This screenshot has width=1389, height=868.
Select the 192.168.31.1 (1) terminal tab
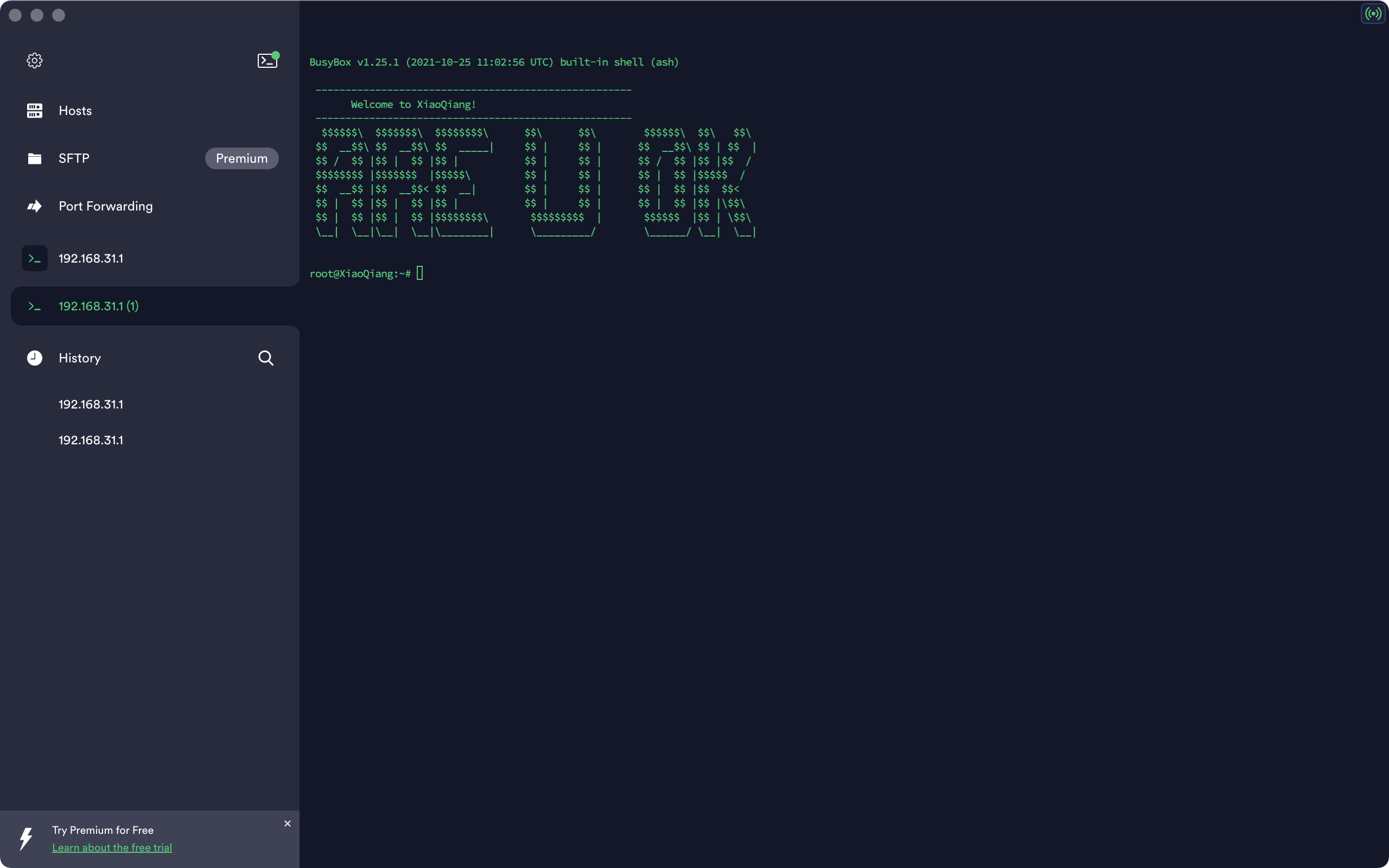pyautogui.click(x=98, y=306)
